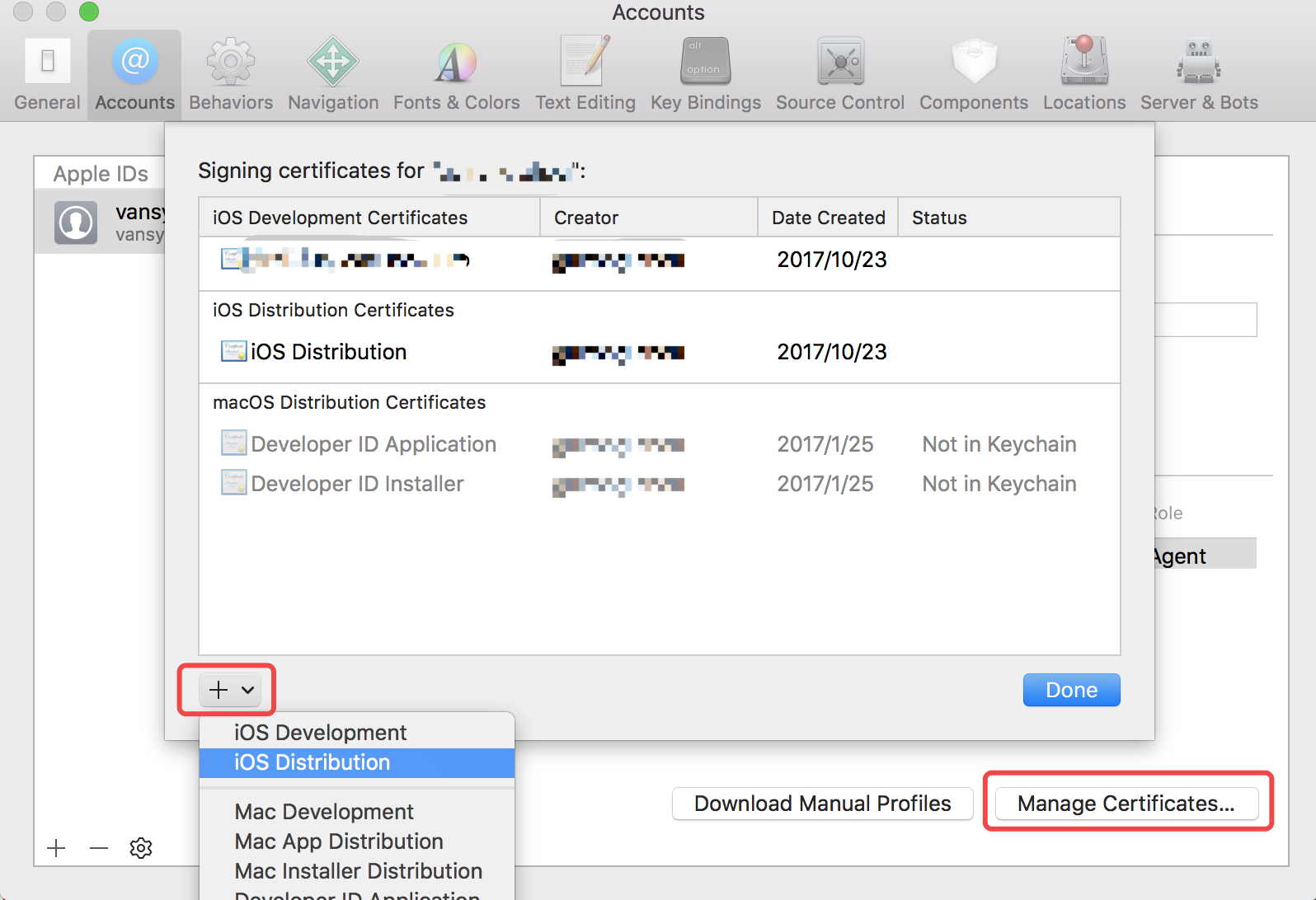This screenshot has width=1316, height=900.
Task: Sort by Status column header
Action: [1009, 218]
